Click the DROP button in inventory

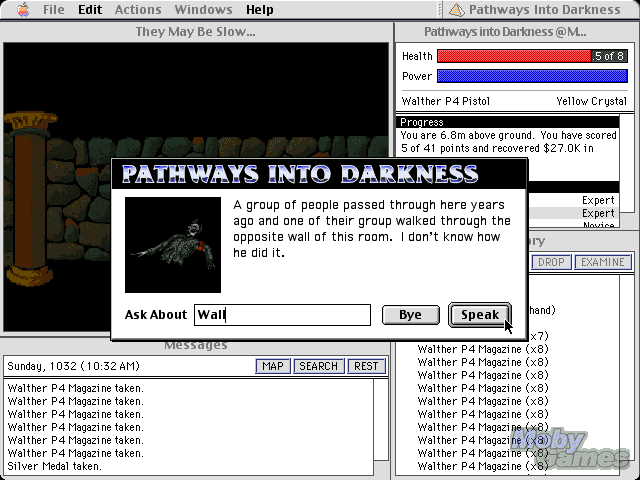click(x=551, y=262)
